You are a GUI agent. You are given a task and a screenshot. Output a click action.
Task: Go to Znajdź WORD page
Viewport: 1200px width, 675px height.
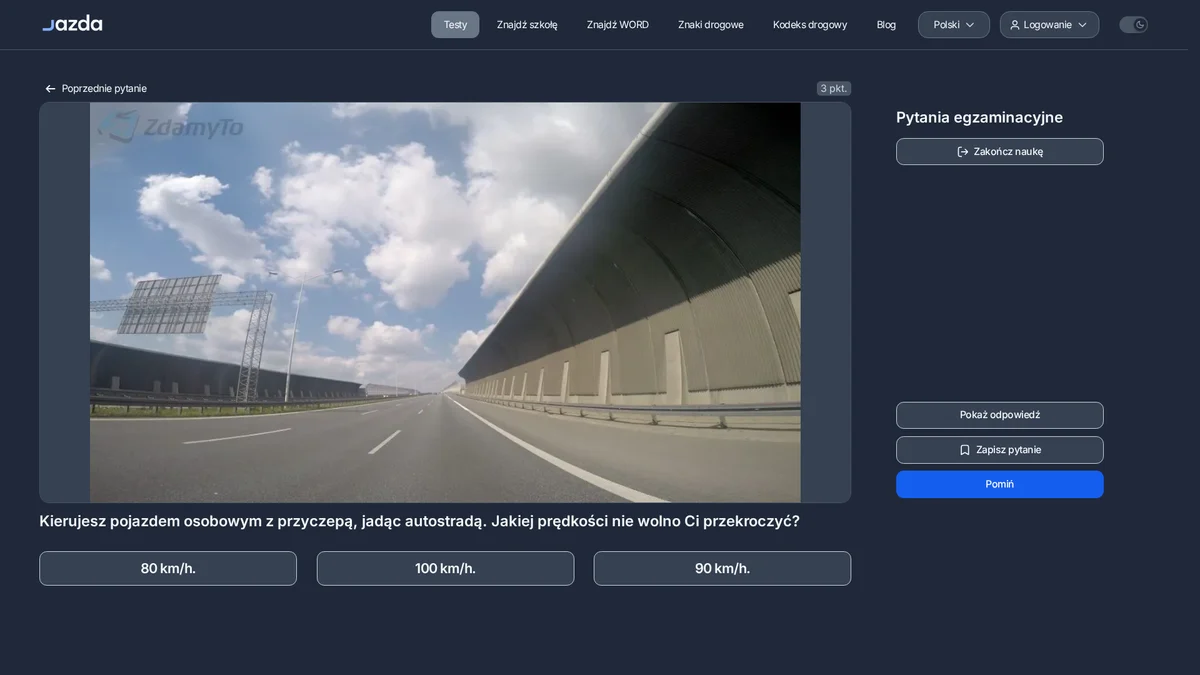(x=618, y=25)
